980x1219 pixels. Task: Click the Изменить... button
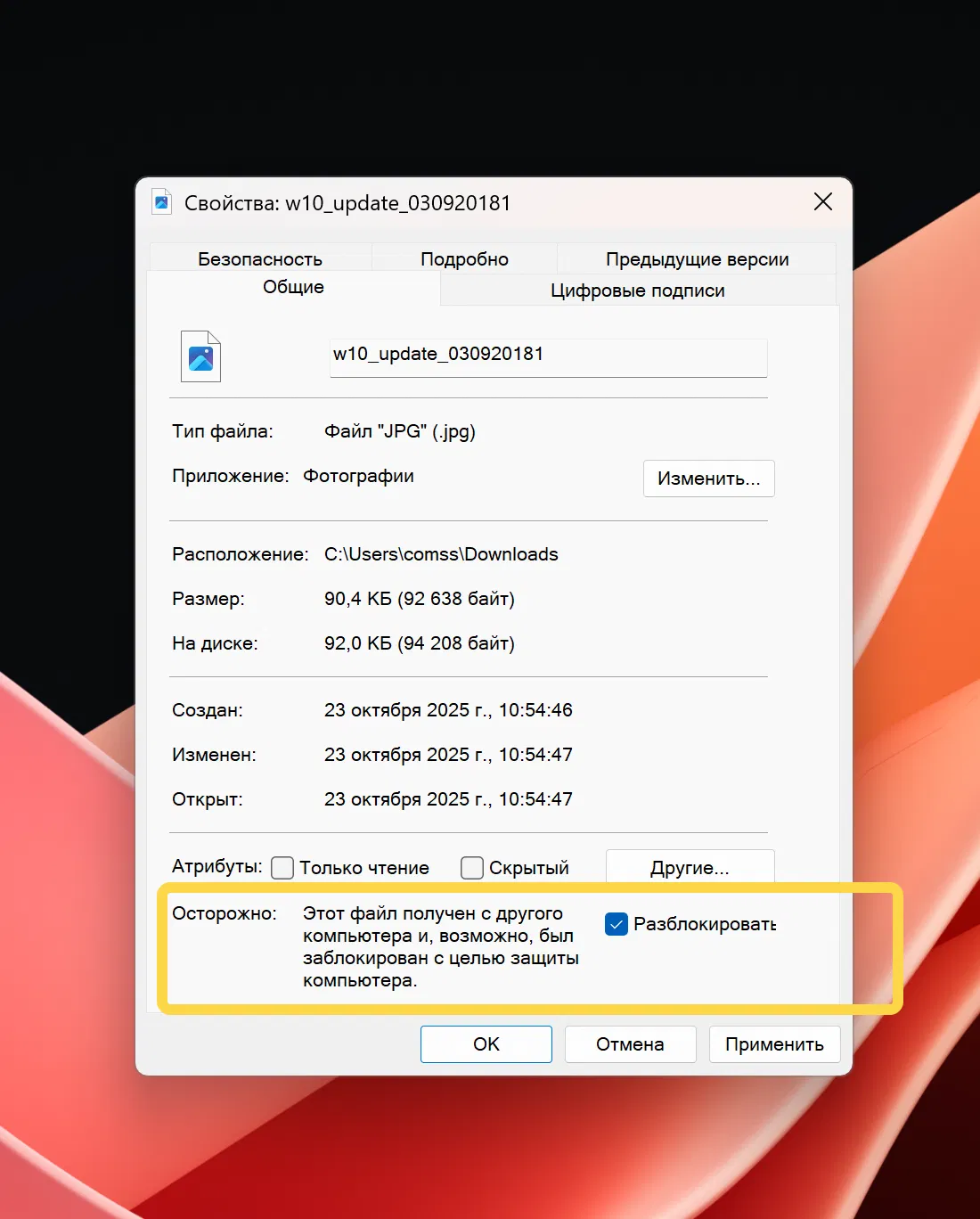pyautogui.click(x=709, y=479)
